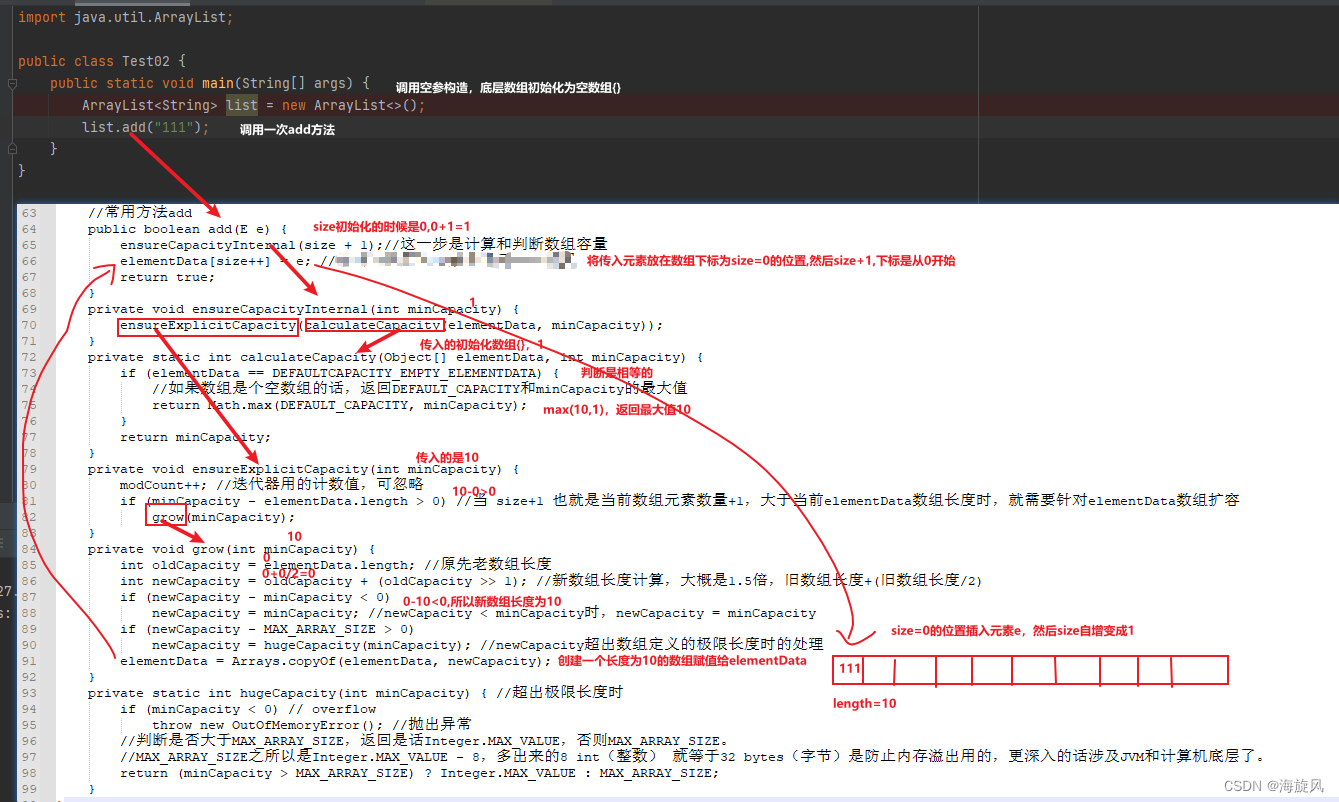This screenshot has height=802, width=1339.
Task: Select the Test02 class name
Action: 146,61
